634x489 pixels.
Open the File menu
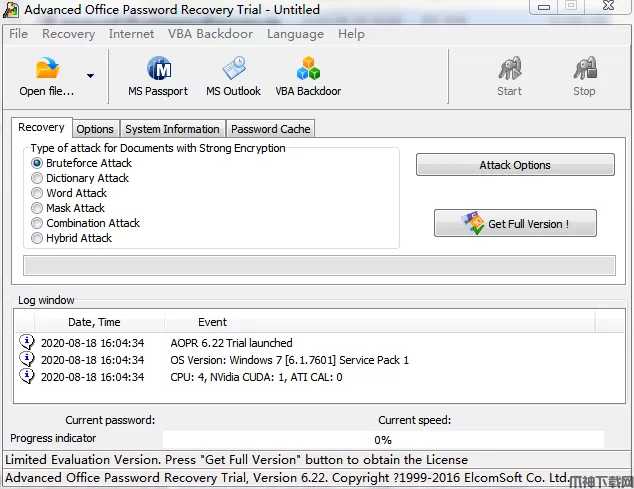(x=19, y=34)
